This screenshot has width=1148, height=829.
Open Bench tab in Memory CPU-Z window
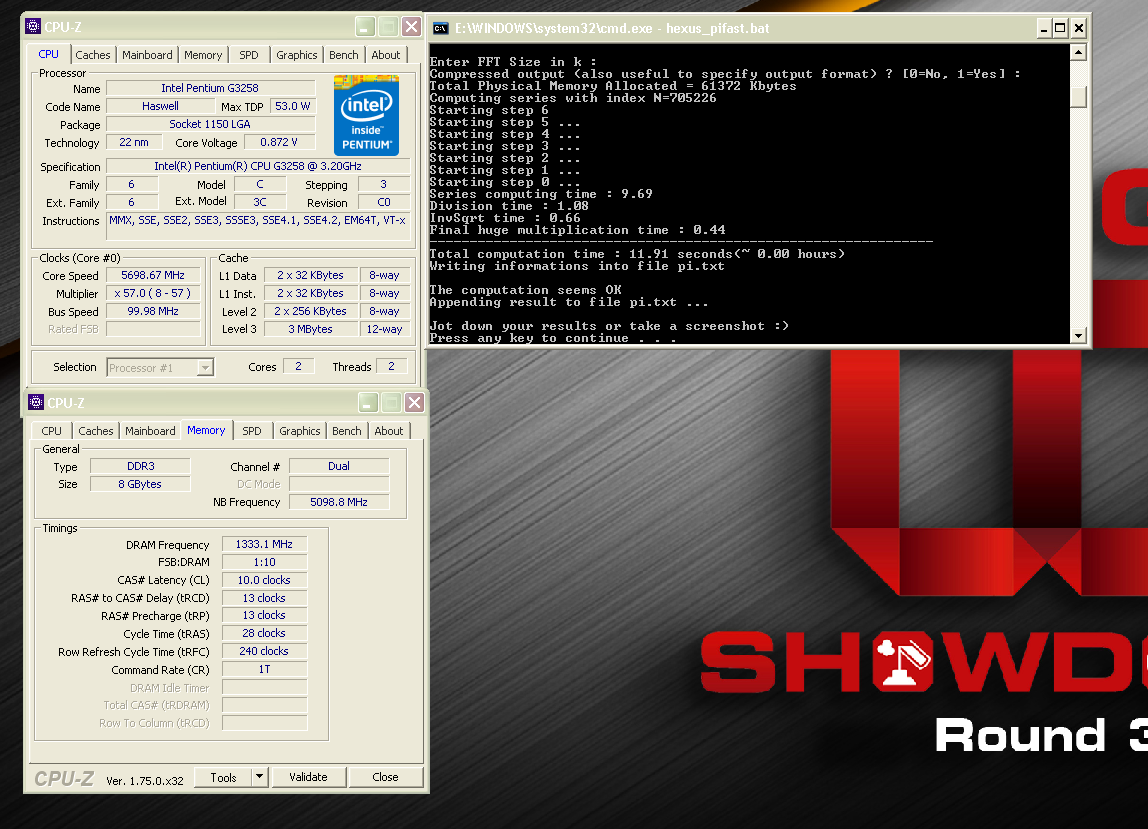(x=346, y=431)
